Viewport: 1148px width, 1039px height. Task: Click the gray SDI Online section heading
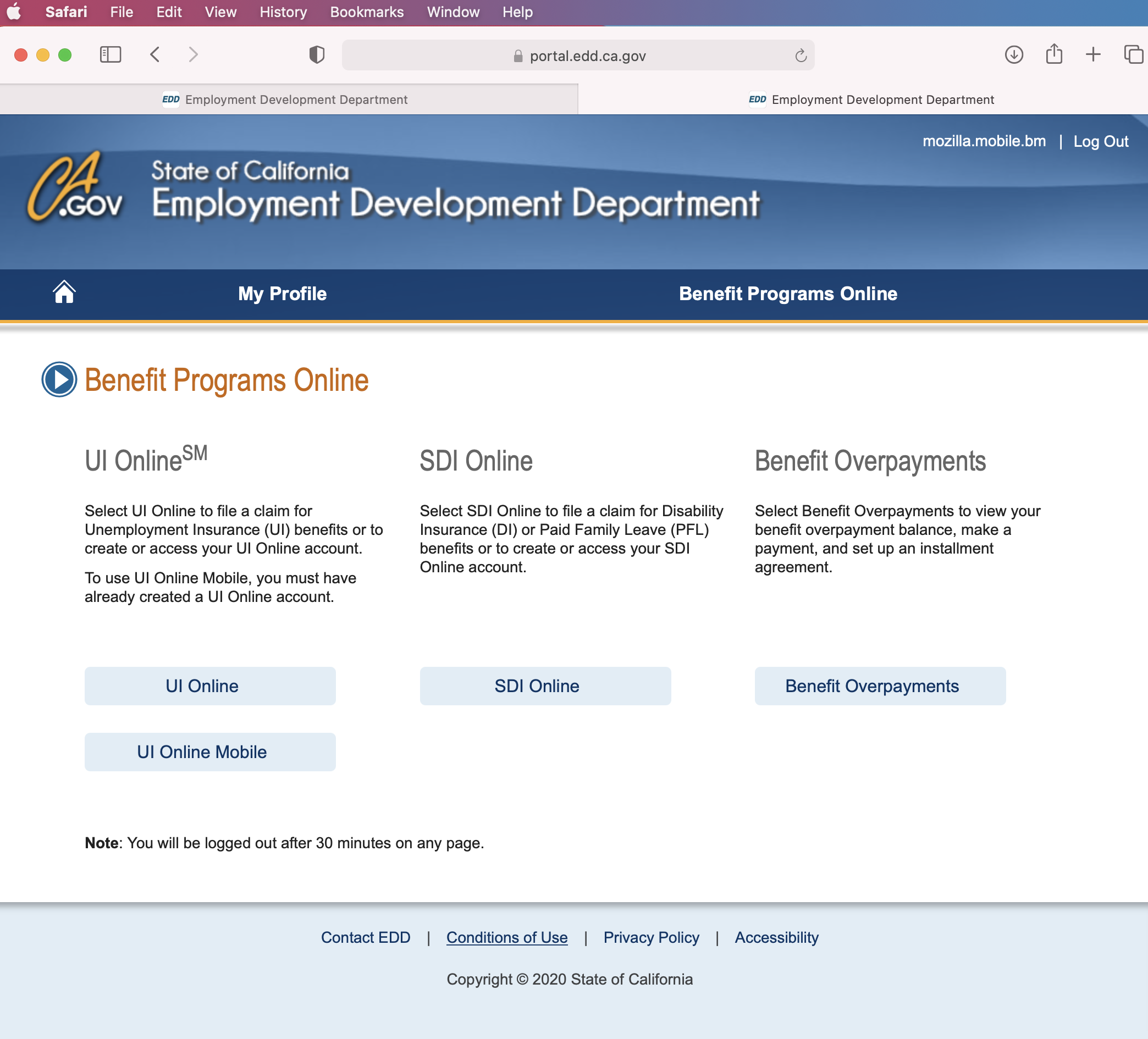tap(476, 461)
